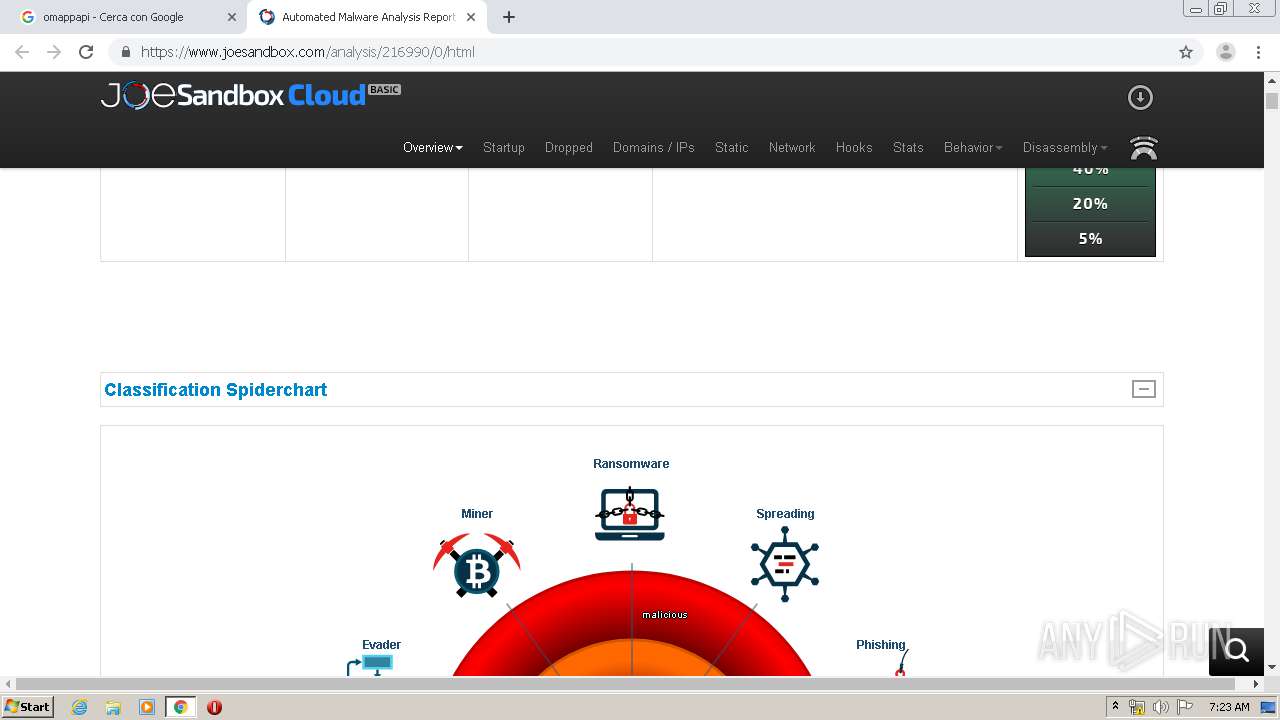Select Chrome in the taskbar
The image size is (1280, 720).
click(x=180, y=707)
